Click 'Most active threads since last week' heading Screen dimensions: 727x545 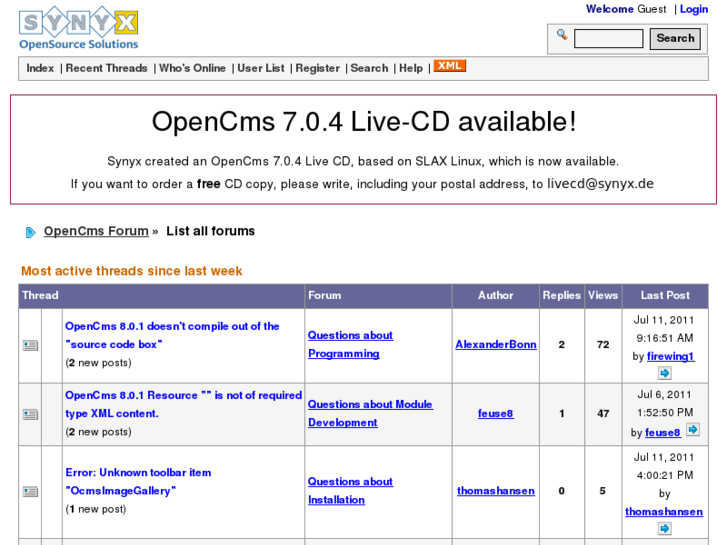click(132, 271)
